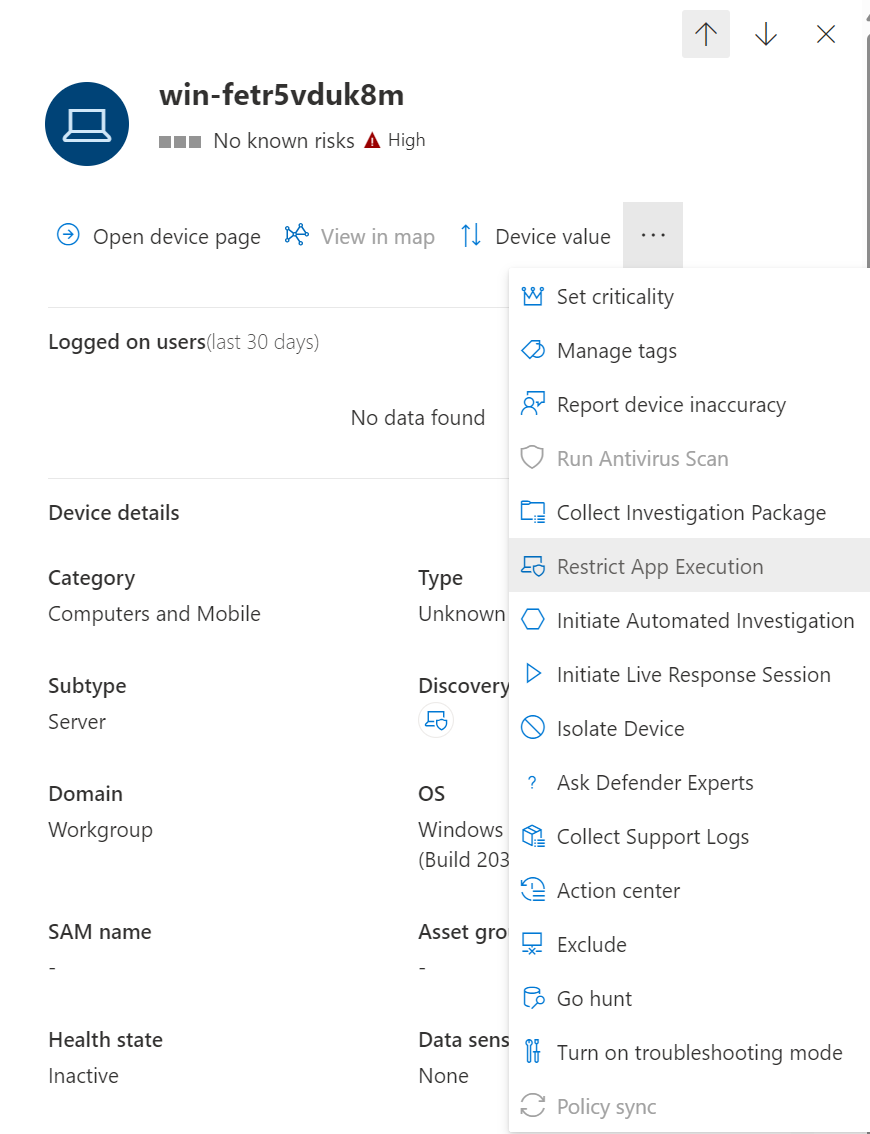Click the Action center history icon
The image size is (870, 1134).
click(533, 891)
